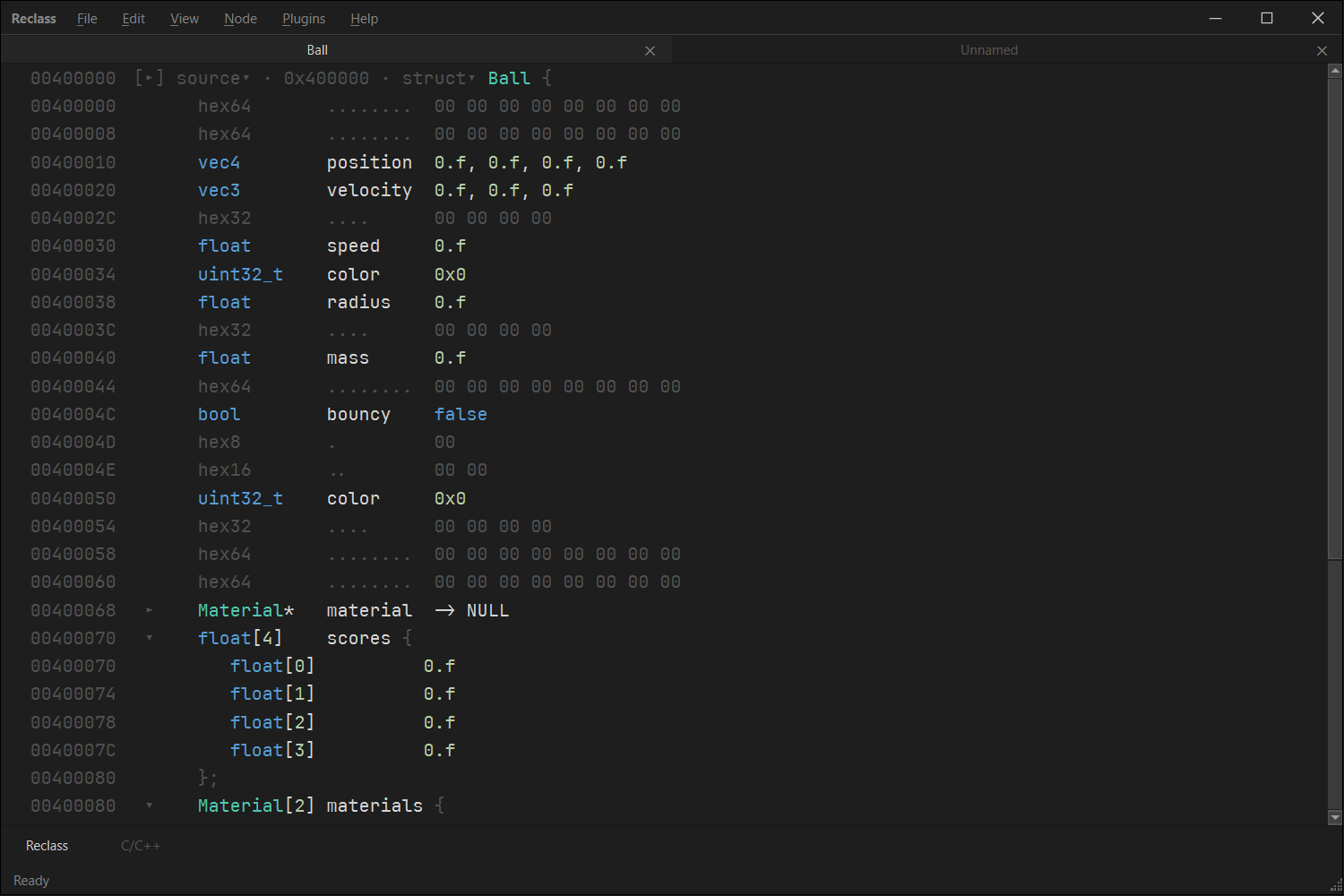Open the Help menu
Viewport: 1344px width, 896px height.
(x=364, y=19)
